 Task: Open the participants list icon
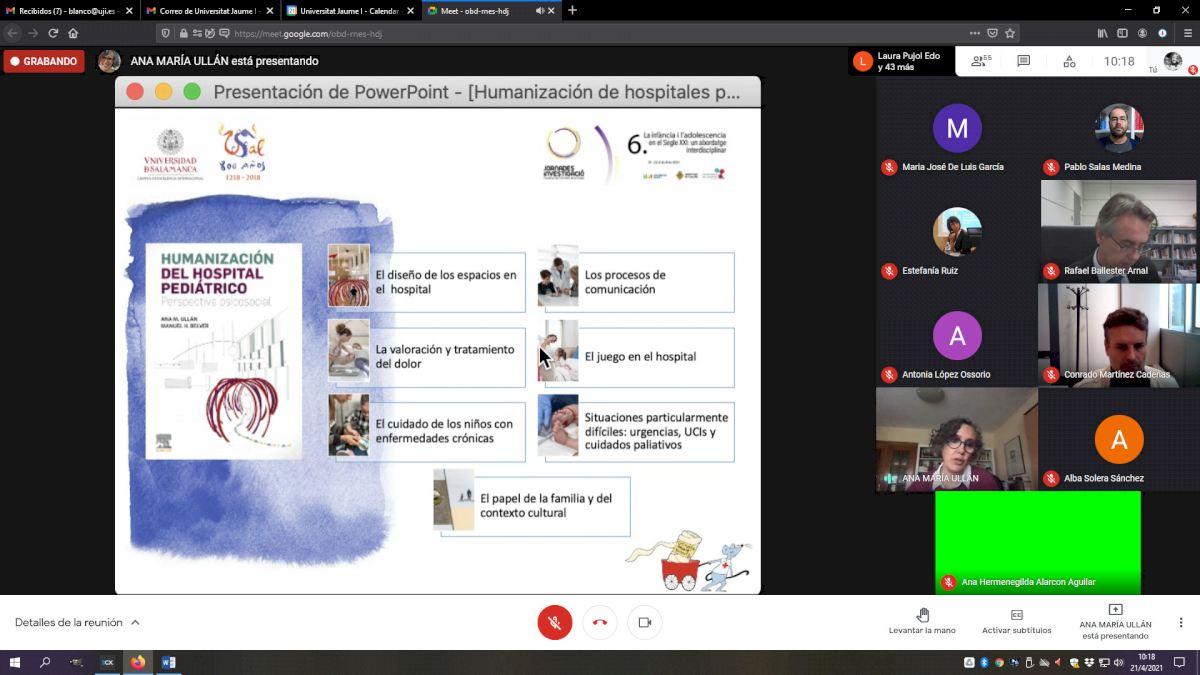click(980, 61)
